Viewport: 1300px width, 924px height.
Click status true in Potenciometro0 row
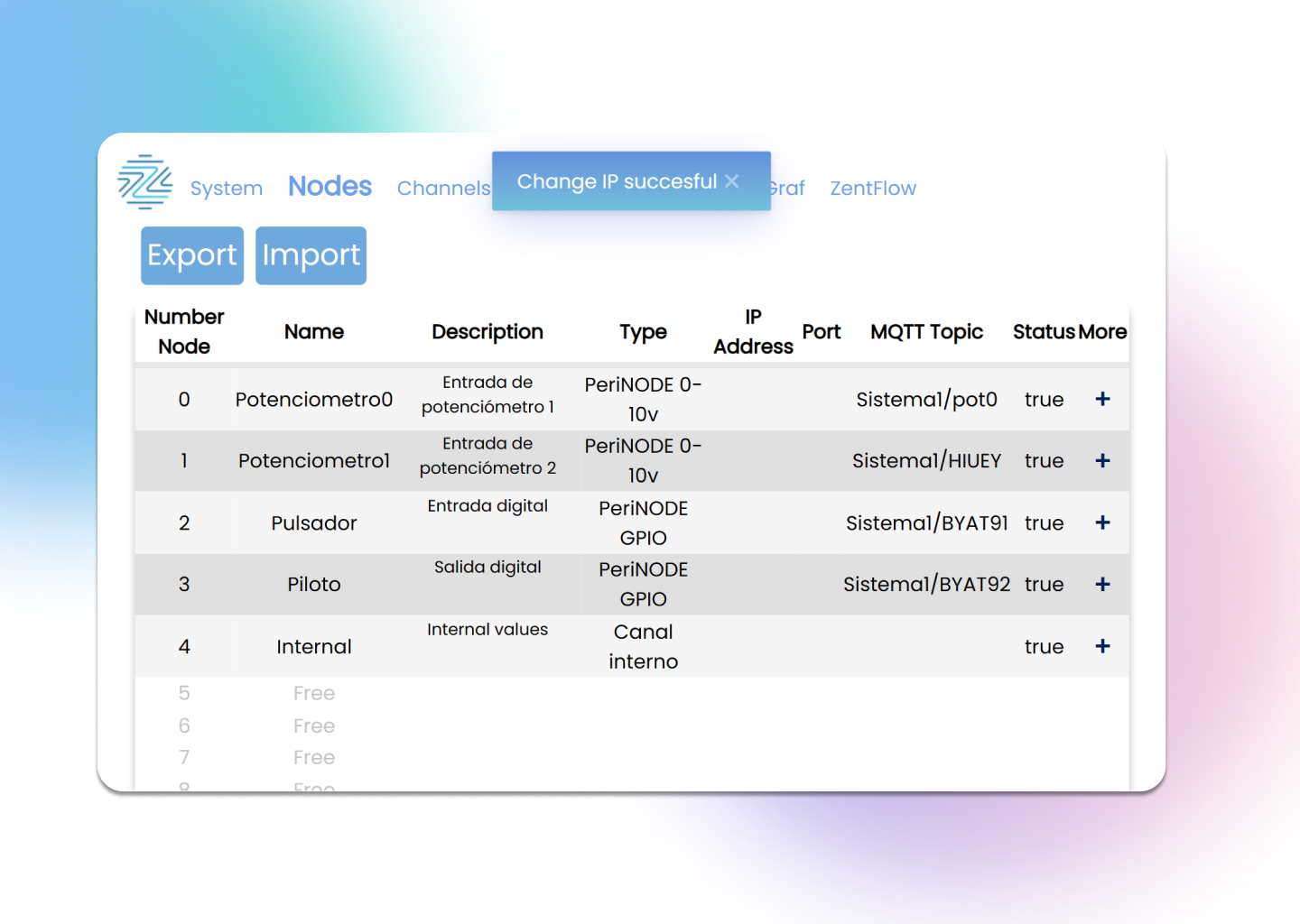1045,400
